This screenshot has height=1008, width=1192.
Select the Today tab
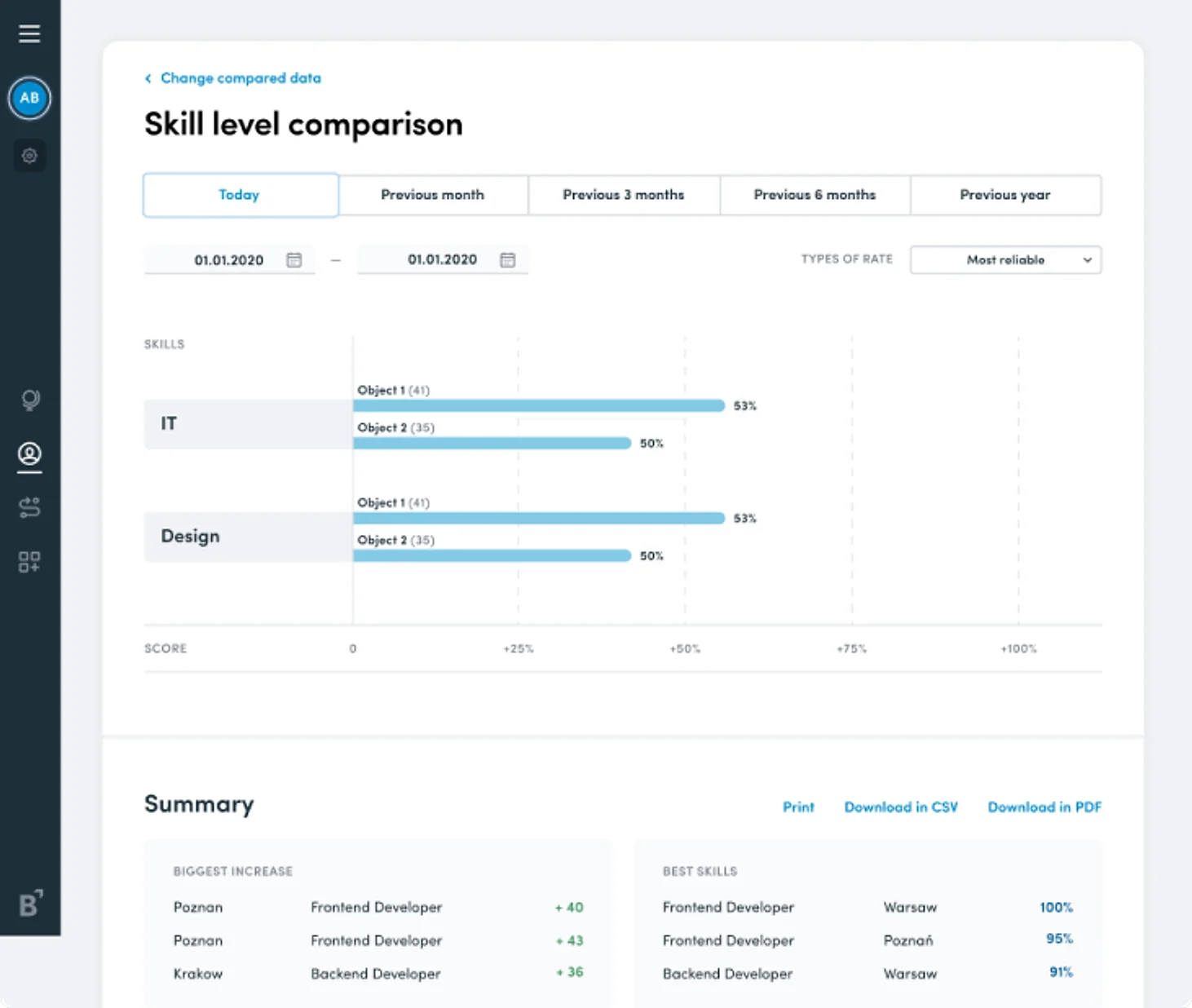pyautogui.click(x=241, y=195)
